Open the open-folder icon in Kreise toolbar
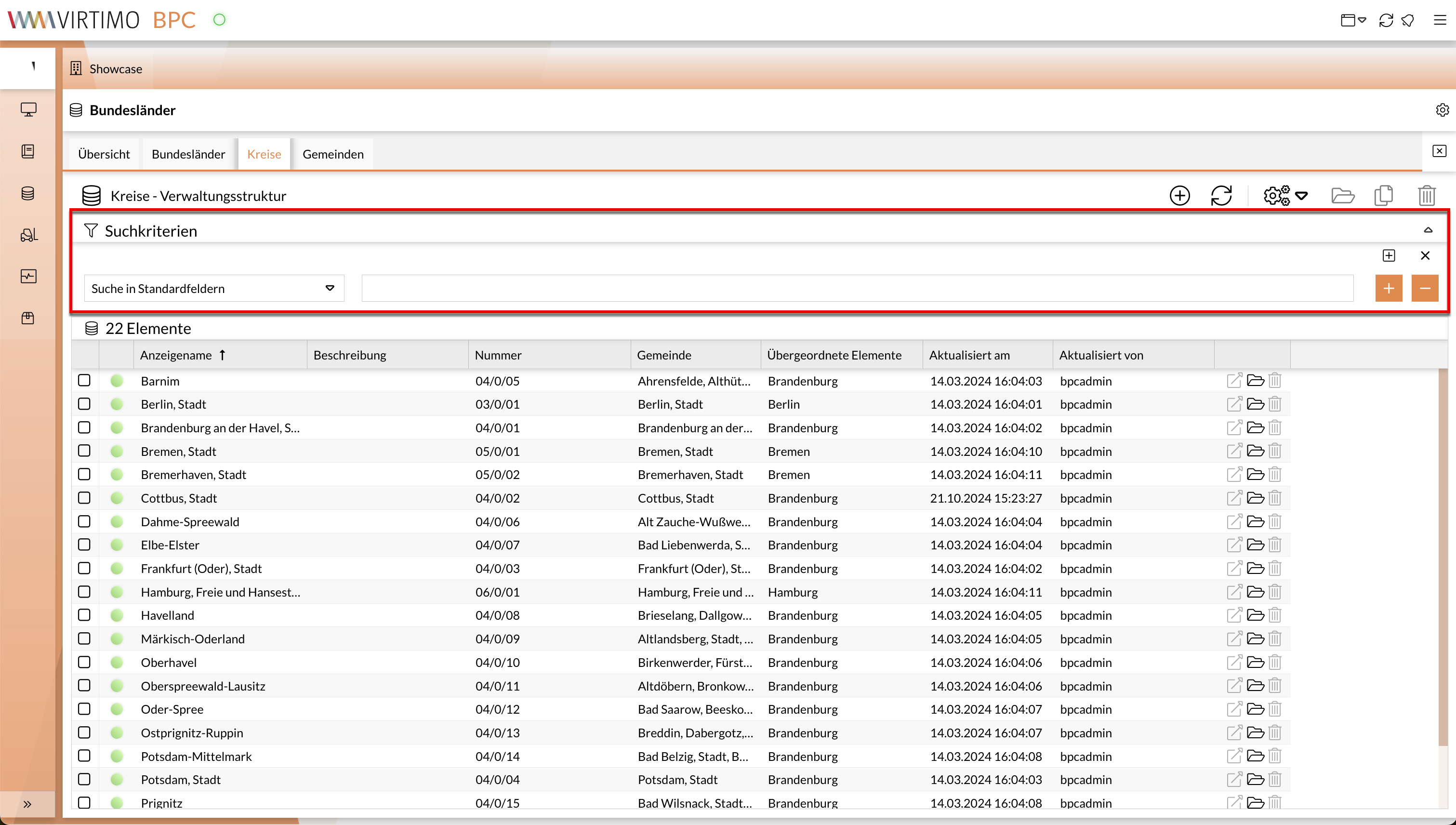Image resolution: width=1456 pixels, height=825 pixels. pyautogui.click(x=1342, y=196)
